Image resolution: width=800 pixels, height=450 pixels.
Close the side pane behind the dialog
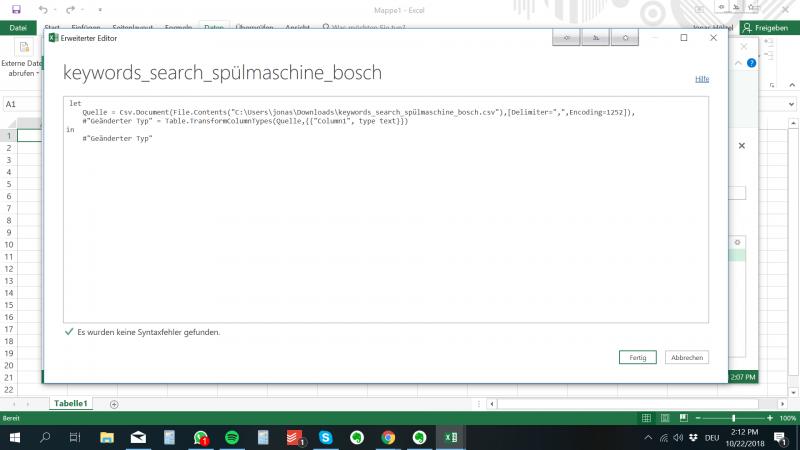pos(742,145)
